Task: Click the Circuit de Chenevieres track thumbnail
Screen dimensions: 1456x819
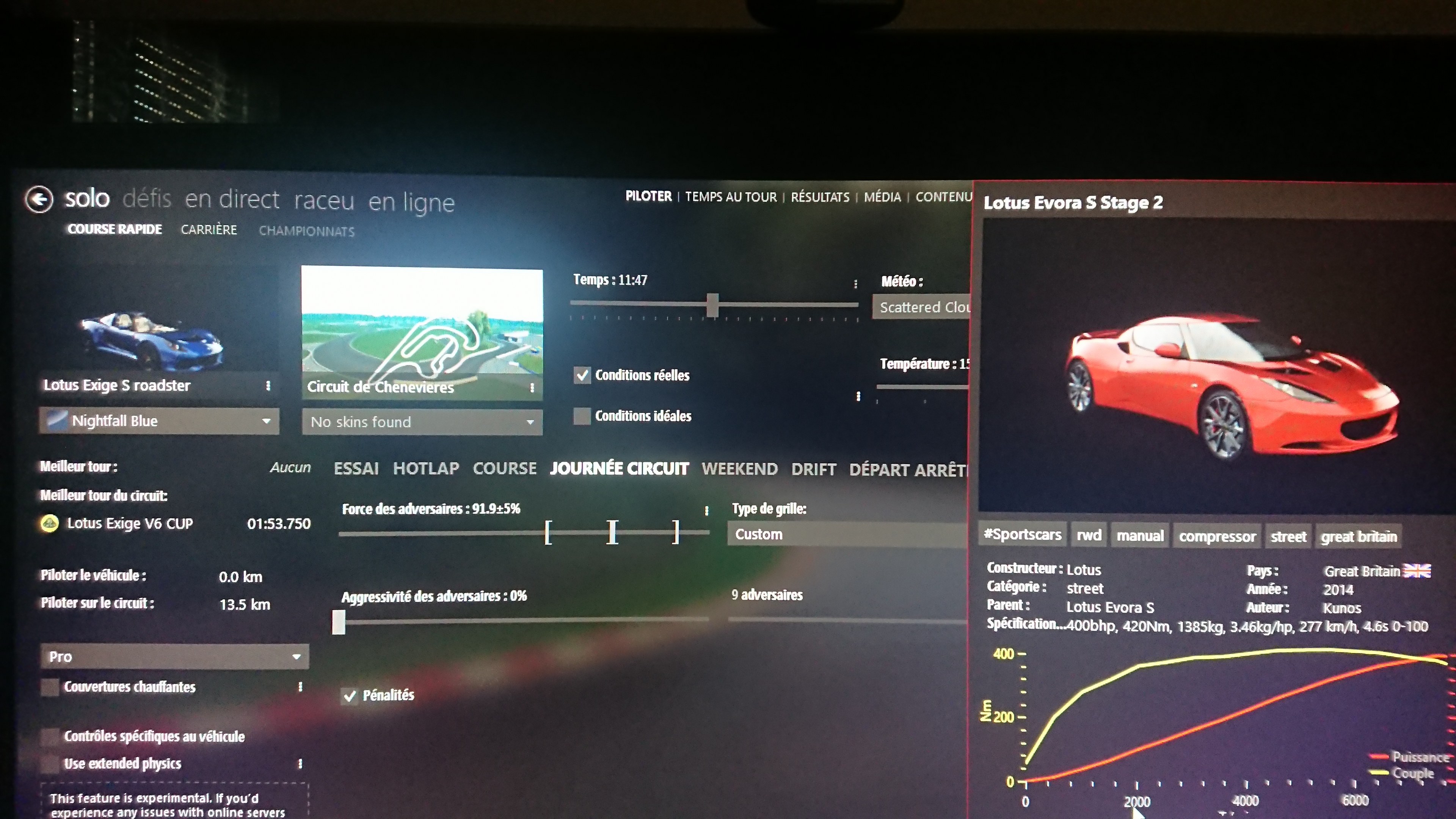Action: [x=422, y=334]
